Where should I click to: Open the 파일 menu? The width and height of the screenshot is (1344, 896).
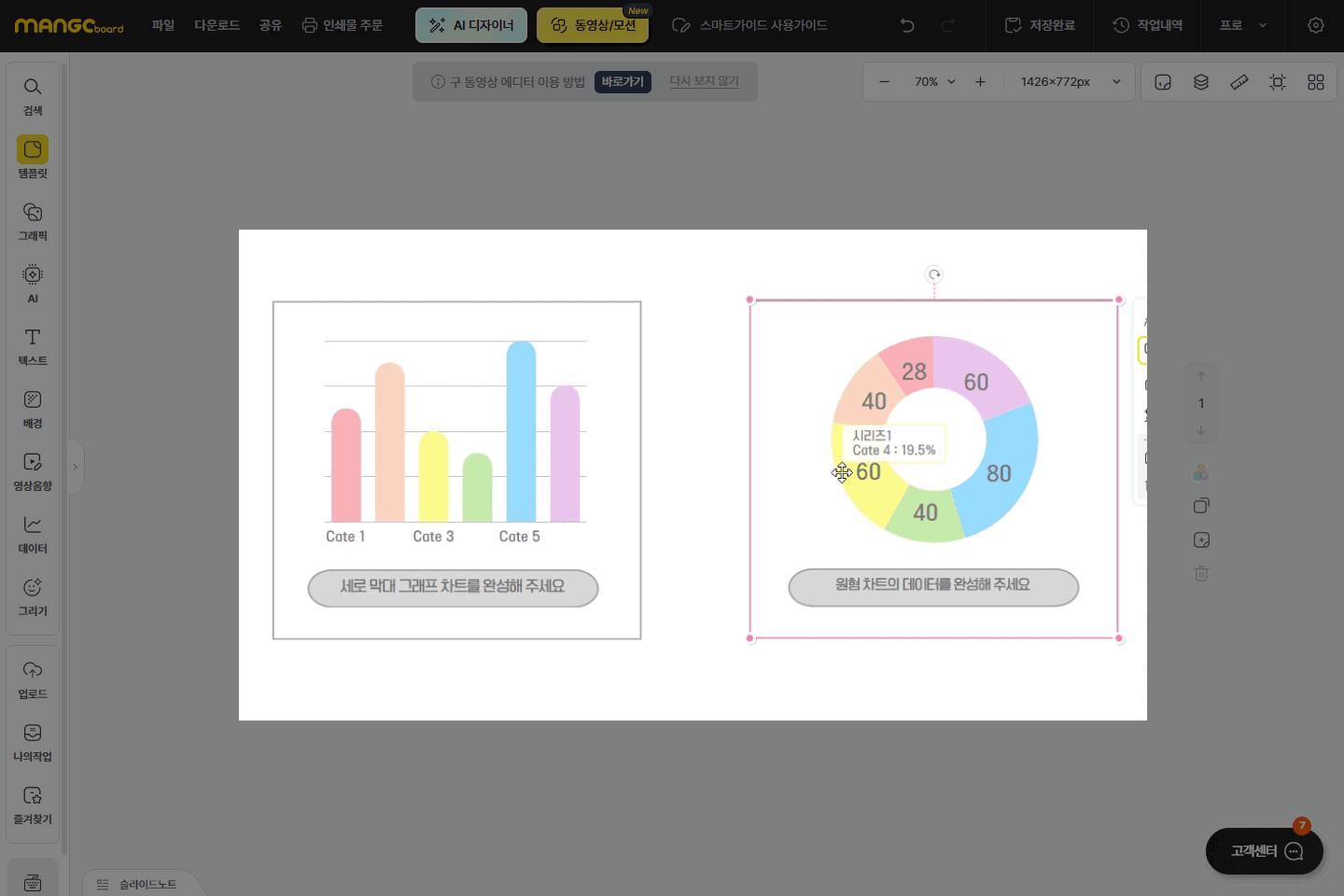coord(163,25)
